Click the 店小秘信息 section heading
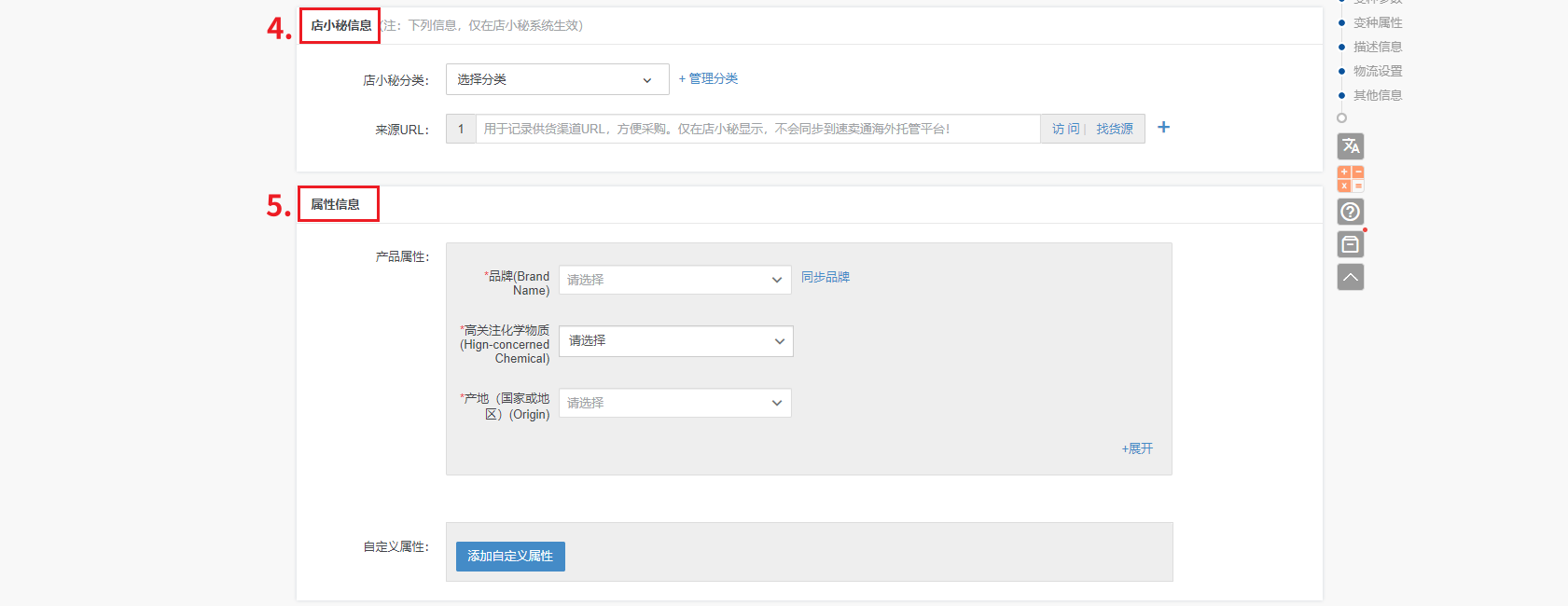1568x606 pixels. 340,25
